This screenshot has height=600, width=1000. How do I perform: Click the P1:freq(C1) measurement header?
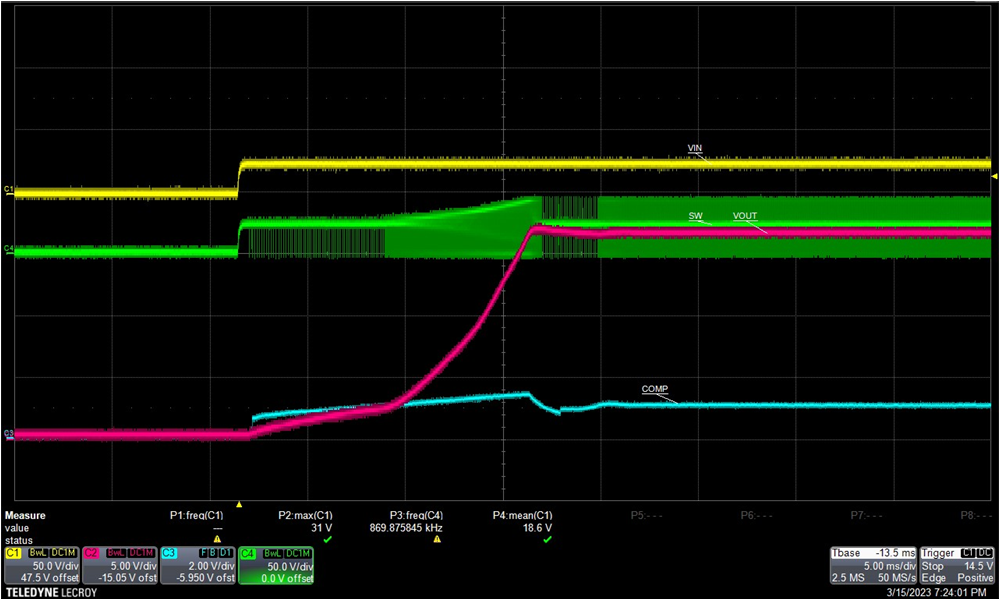click(196, 516)
